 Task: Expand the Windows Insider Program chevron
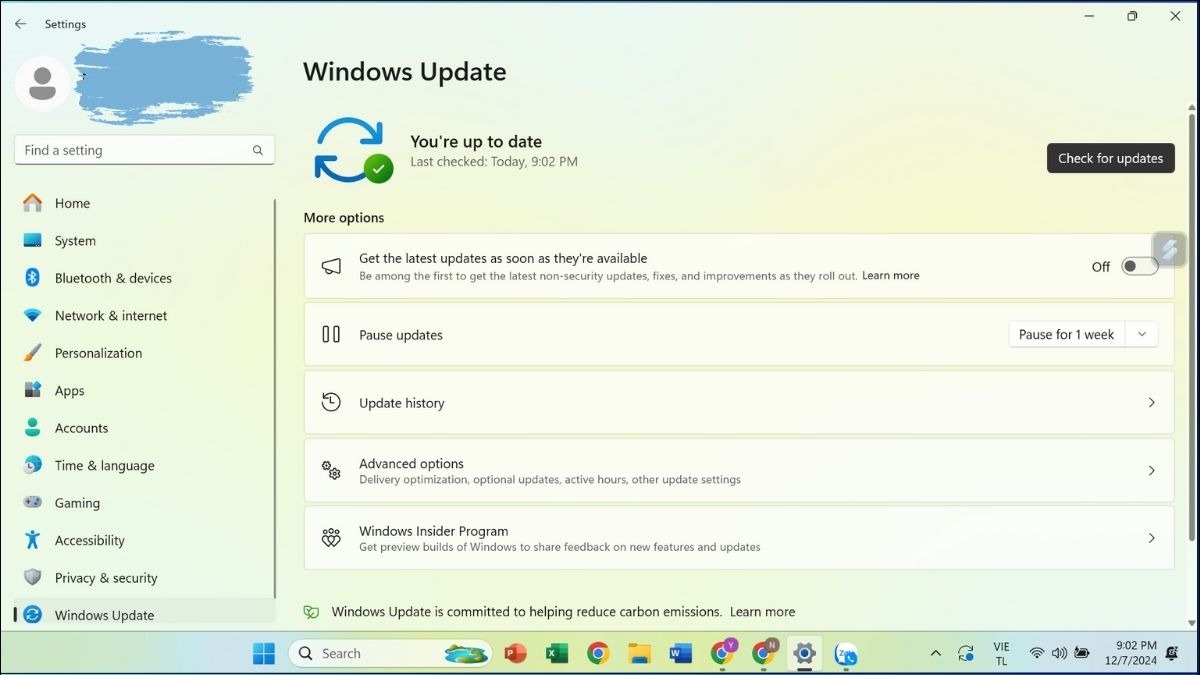[x=1151, y=538]
